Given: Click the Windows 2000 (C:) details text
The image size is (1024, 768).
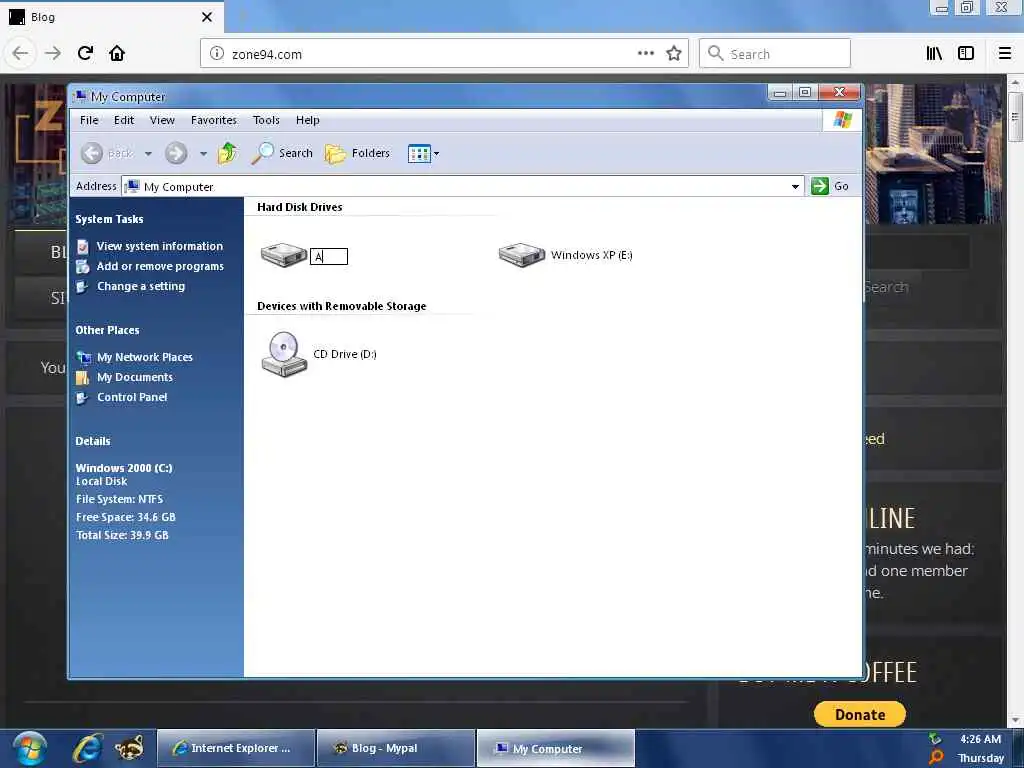Looking at the screenshot, I should click(x=124, y=468).
